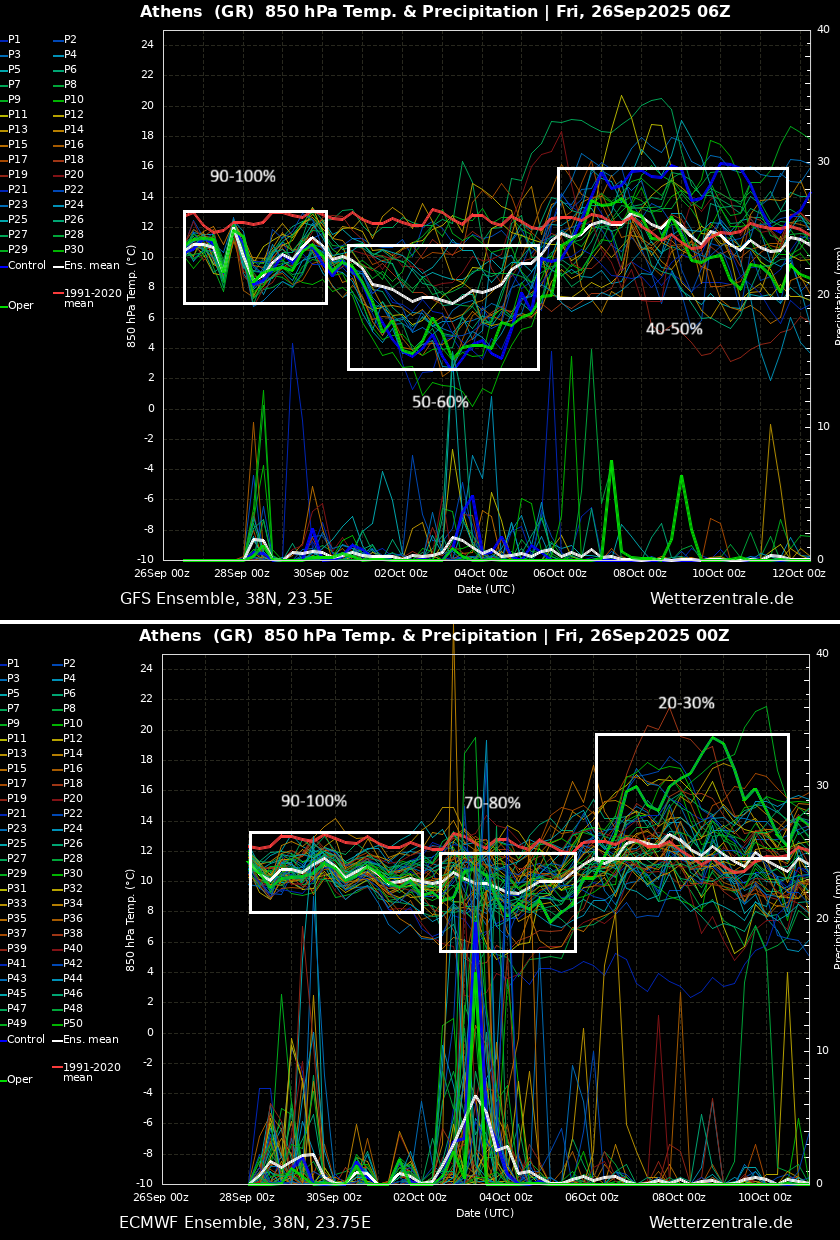Click the 70-80% annotation label in ECMWF chart

point(492,803)
